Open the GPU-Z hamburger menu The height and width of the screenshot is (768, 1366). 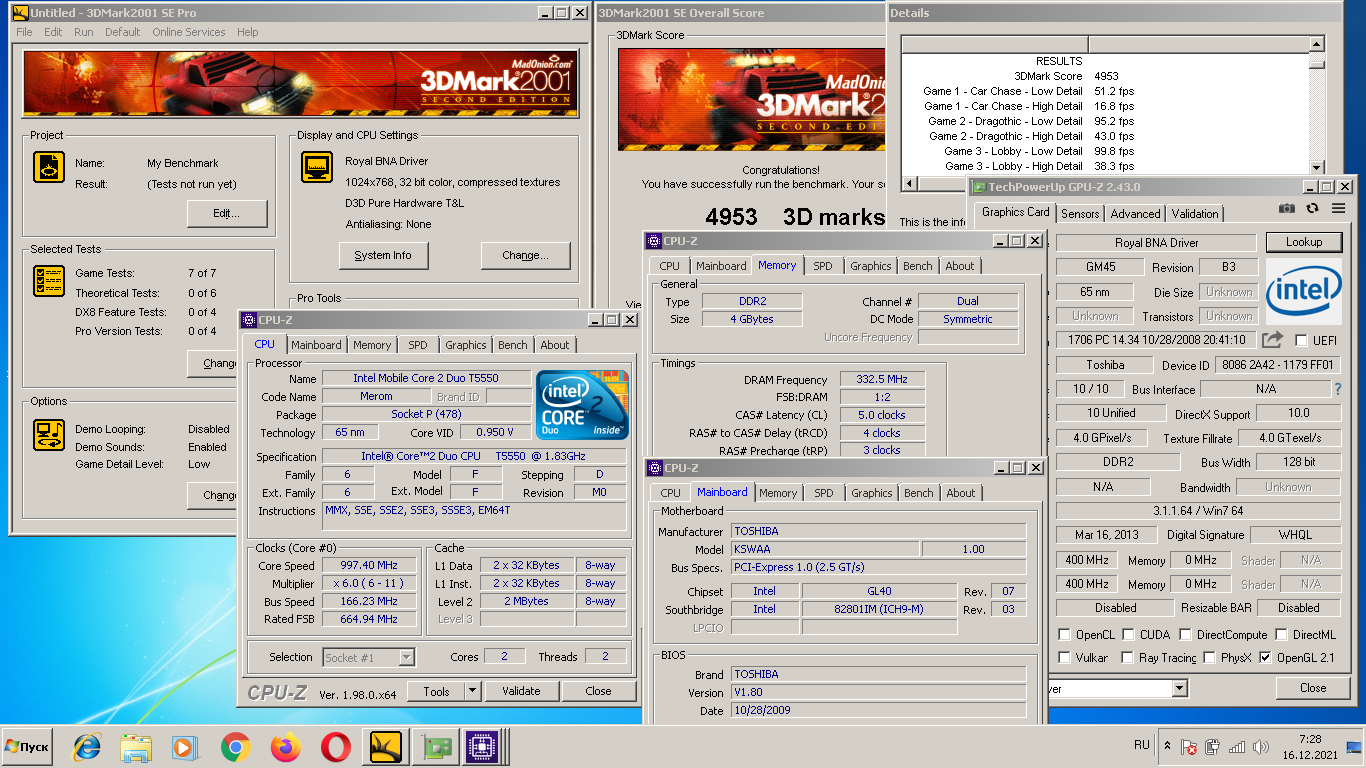tap(1338, 208)
